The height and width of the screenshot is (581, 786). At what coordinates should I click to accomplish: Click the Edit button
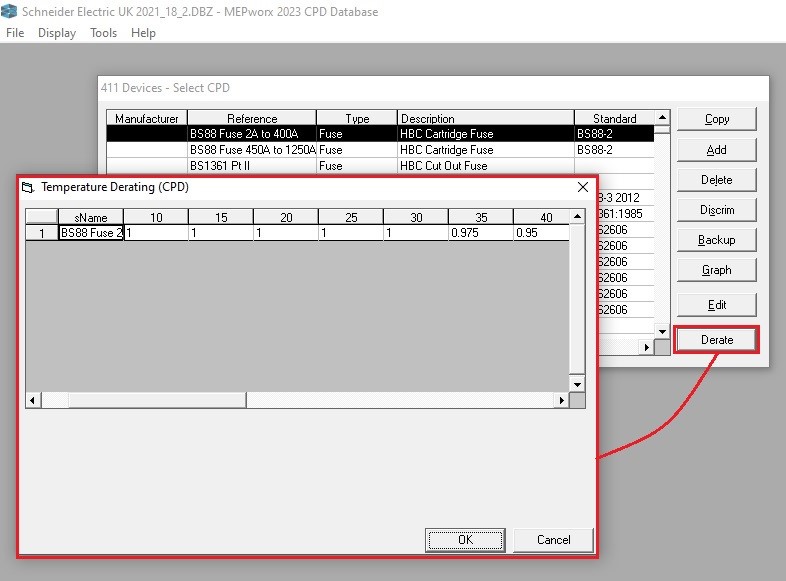pyautogui.click(x=716, y=305)
